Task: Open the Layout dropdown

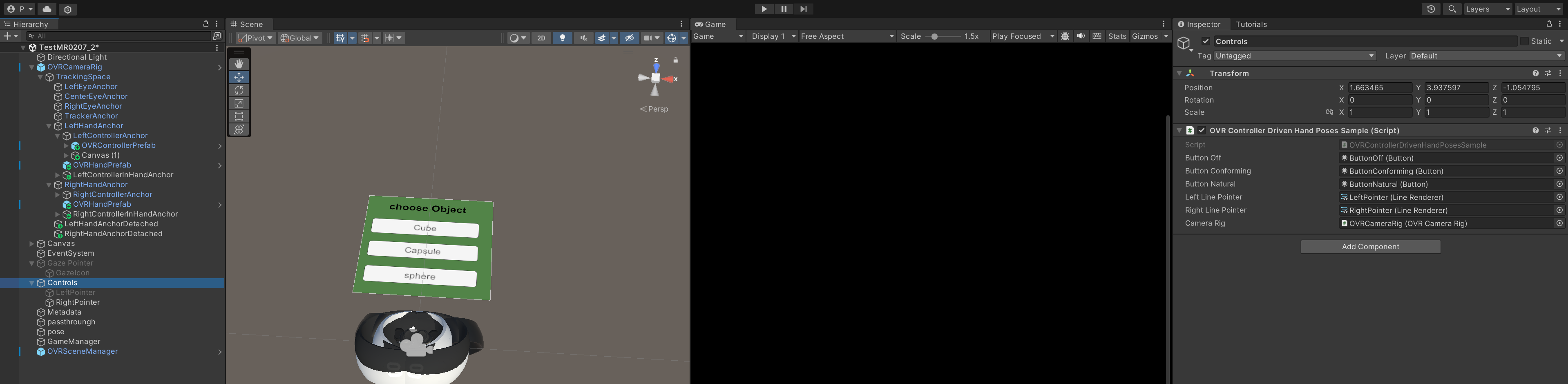Action: coord(1538,9)
